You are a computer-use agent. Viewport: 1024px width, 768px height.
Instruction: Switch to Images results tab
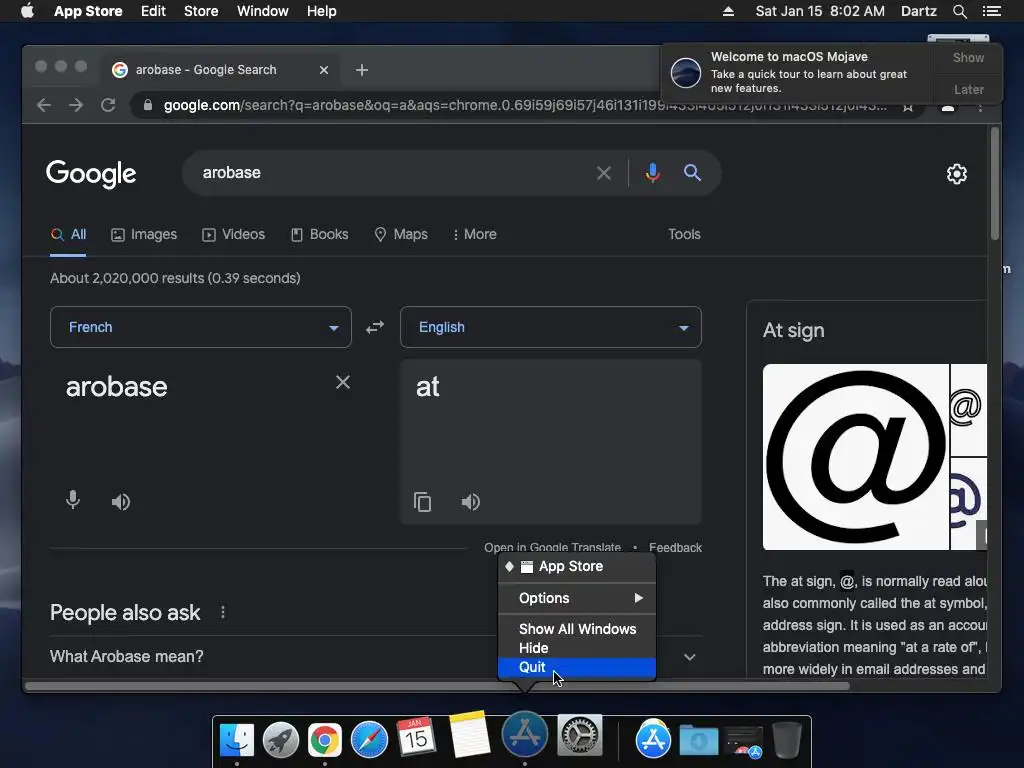(144, 234)
